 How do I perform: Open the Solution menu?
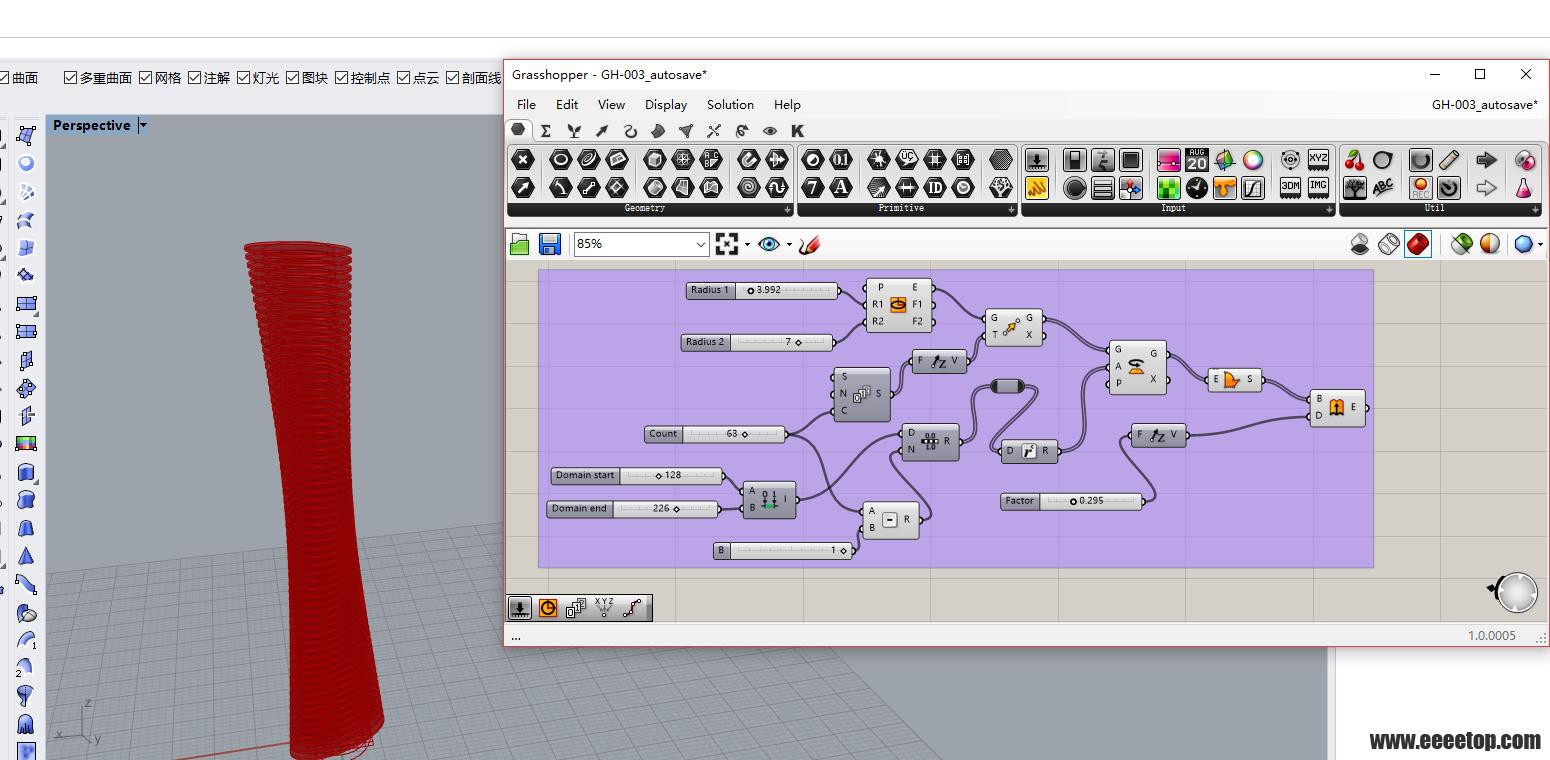[x=730, y=104]
